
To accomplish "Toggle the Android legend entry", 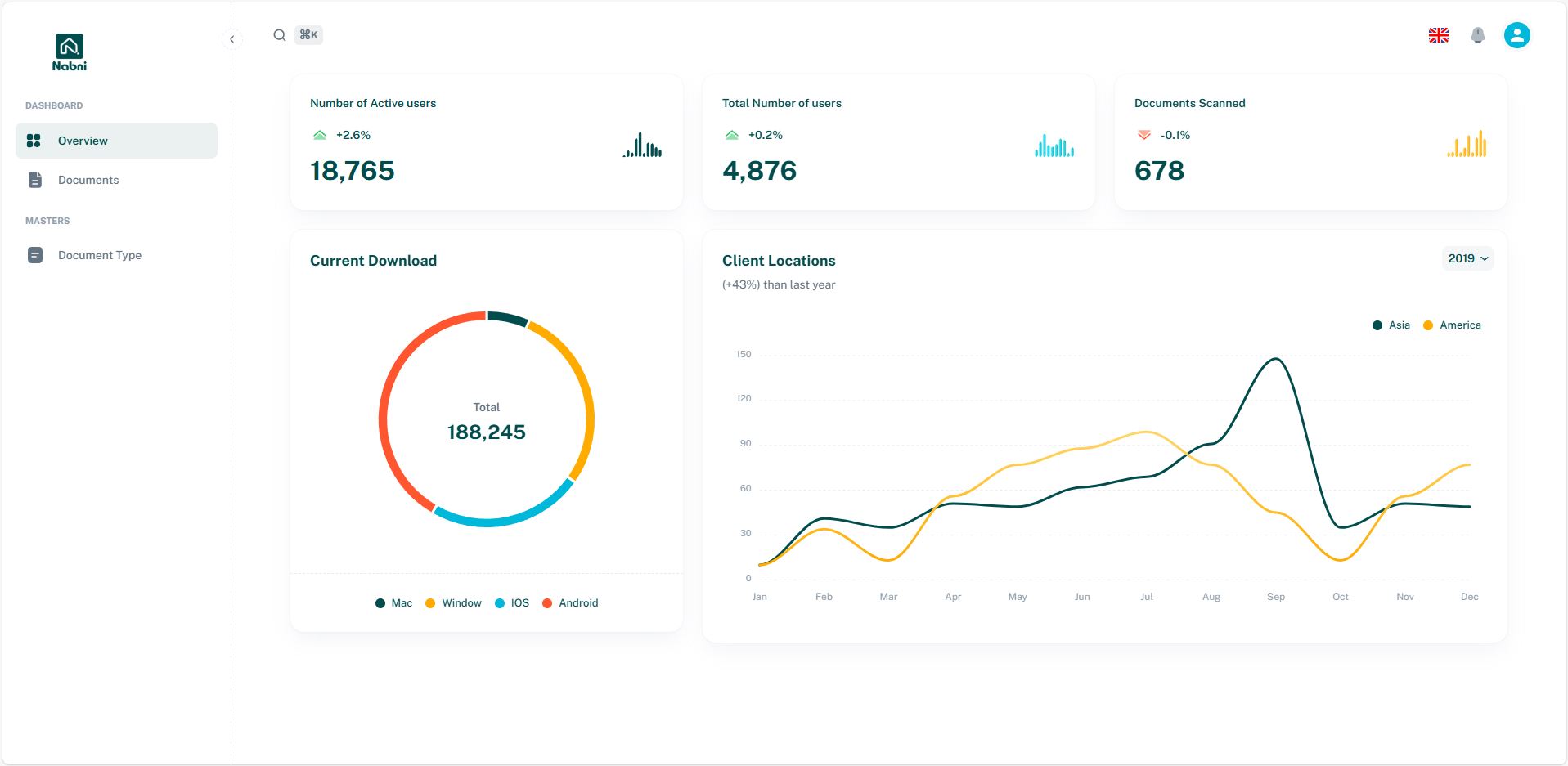I will pos(570,603).
